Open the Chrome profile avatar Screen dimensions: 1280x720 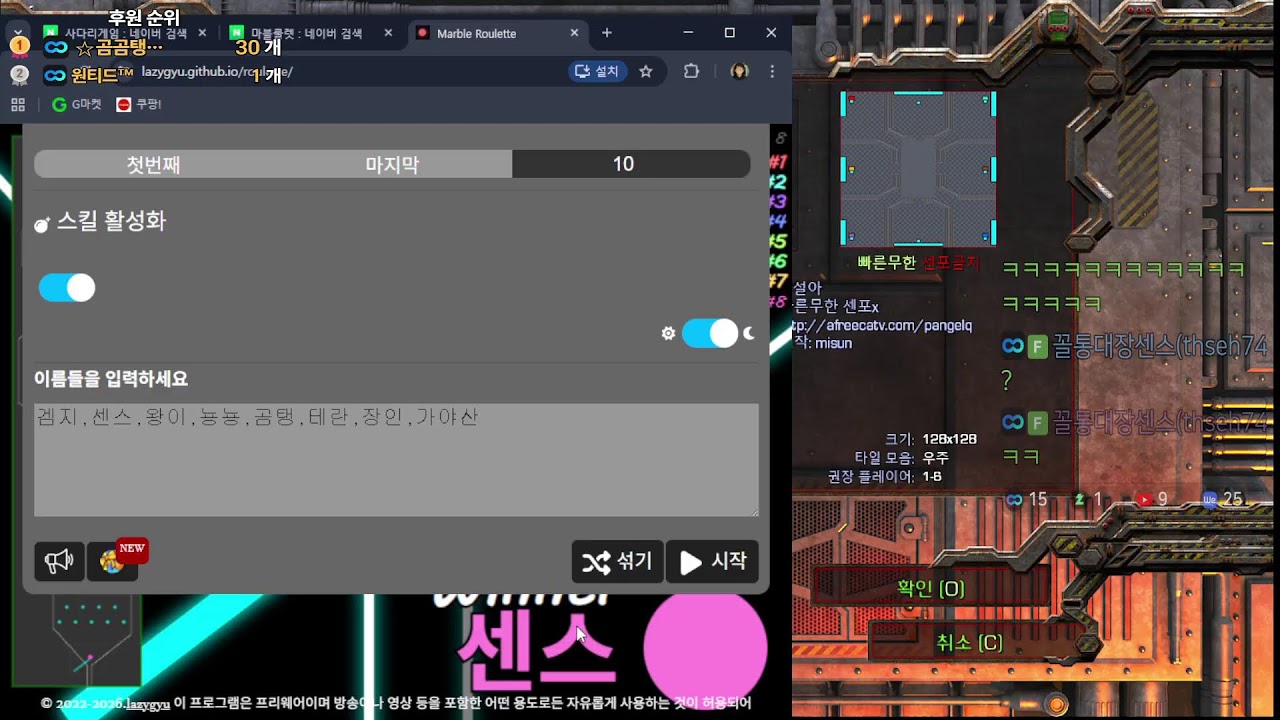pyautogui.click(x=739, y=71)
